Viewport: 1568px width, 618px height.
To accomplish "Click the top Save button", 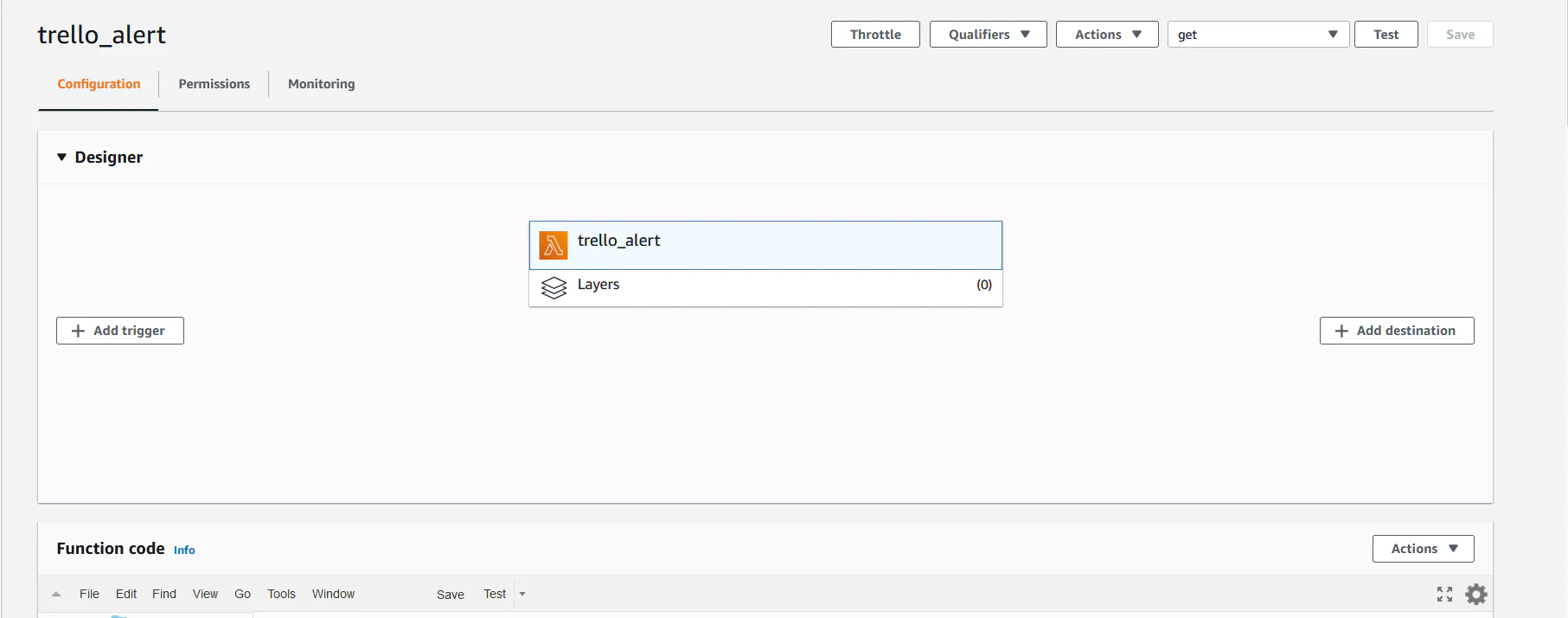I will (1460, 35).
